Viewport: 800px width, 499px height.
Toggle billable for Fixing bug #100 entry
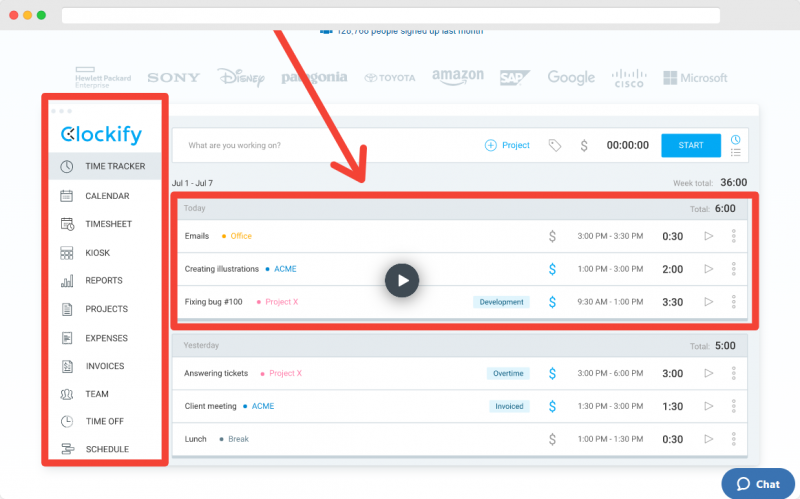tap(552, 302)
